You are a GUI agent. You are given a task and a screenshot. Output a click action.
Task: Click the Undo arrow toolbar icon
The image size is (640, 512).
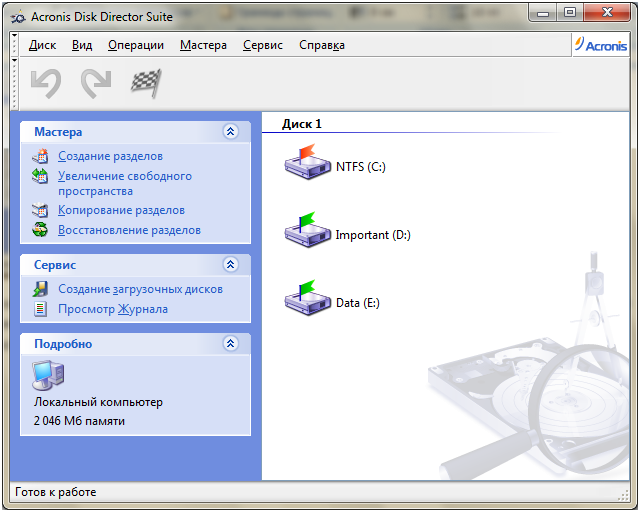(46, 84)
